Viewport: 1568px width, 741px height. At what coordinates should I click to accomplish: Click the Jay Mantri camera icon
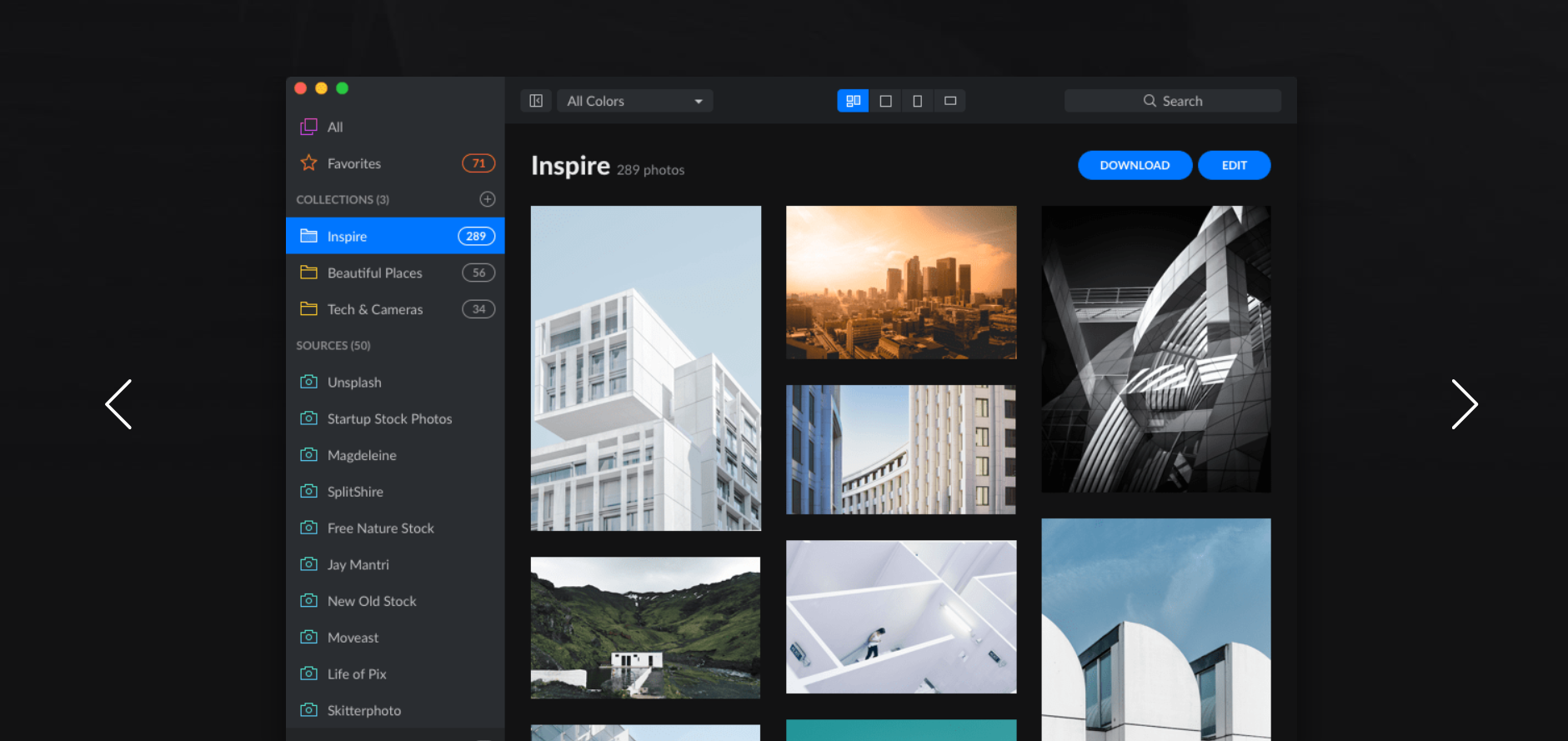[308, 563]
